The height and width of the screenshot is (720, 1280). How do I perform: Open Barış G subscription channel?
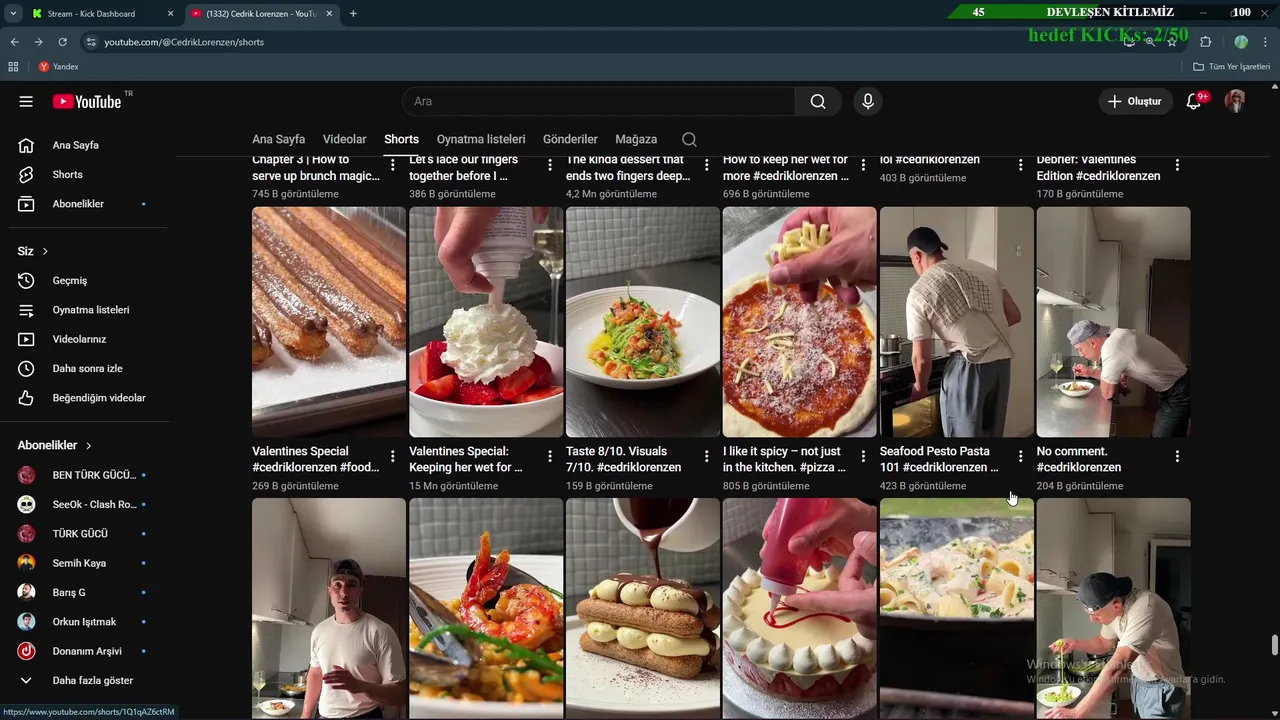85,592
